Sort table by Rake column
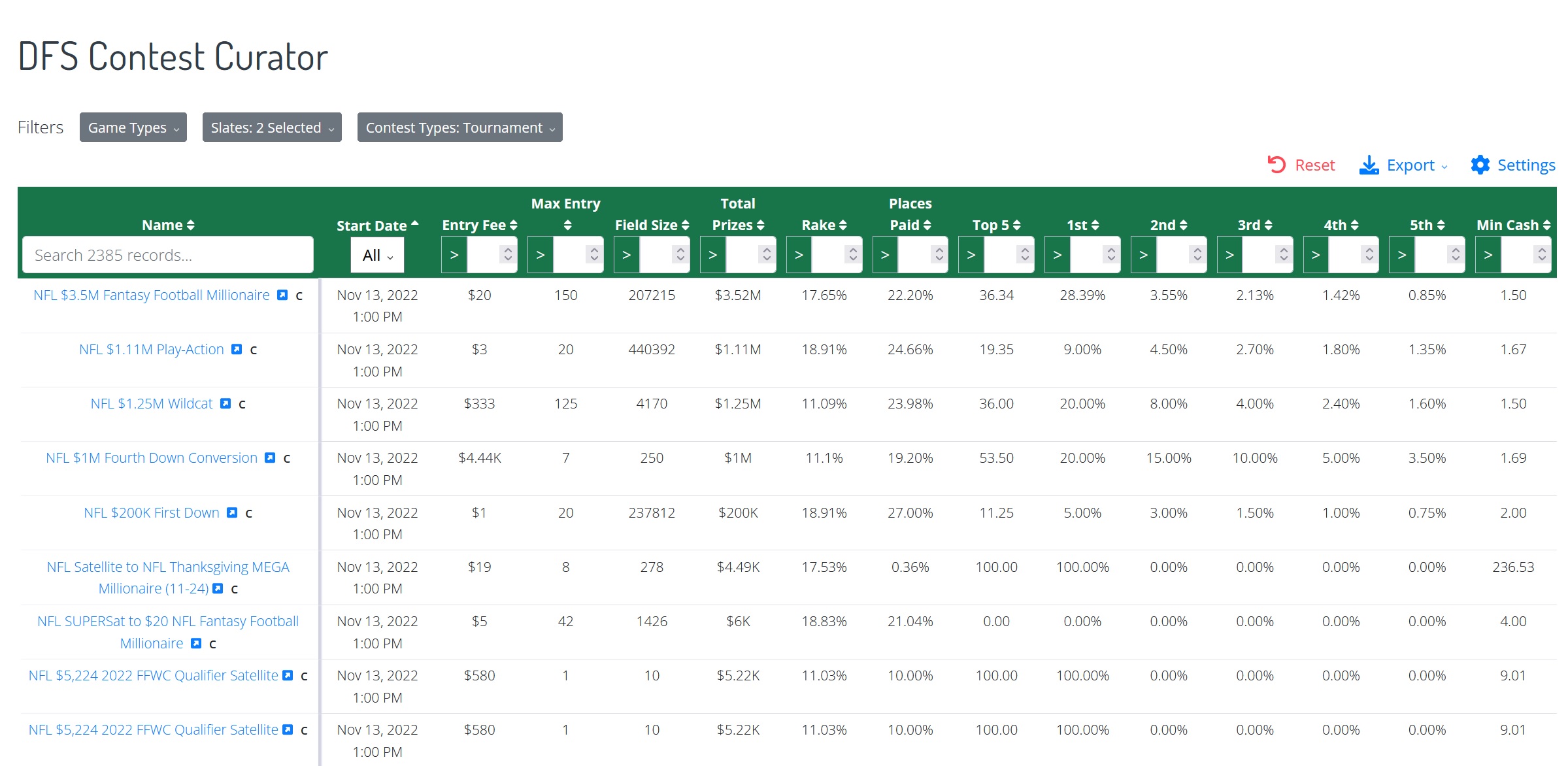This screenshot has width=1568, height=766. point(824,225)
